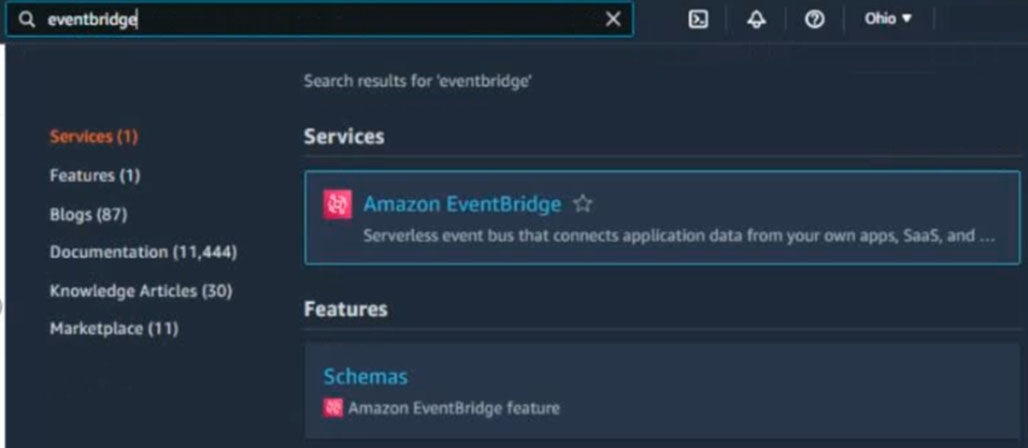Expand the Ohio region dropdown
The height and width of the screenshot is (448, 1028).
[888, 19]
